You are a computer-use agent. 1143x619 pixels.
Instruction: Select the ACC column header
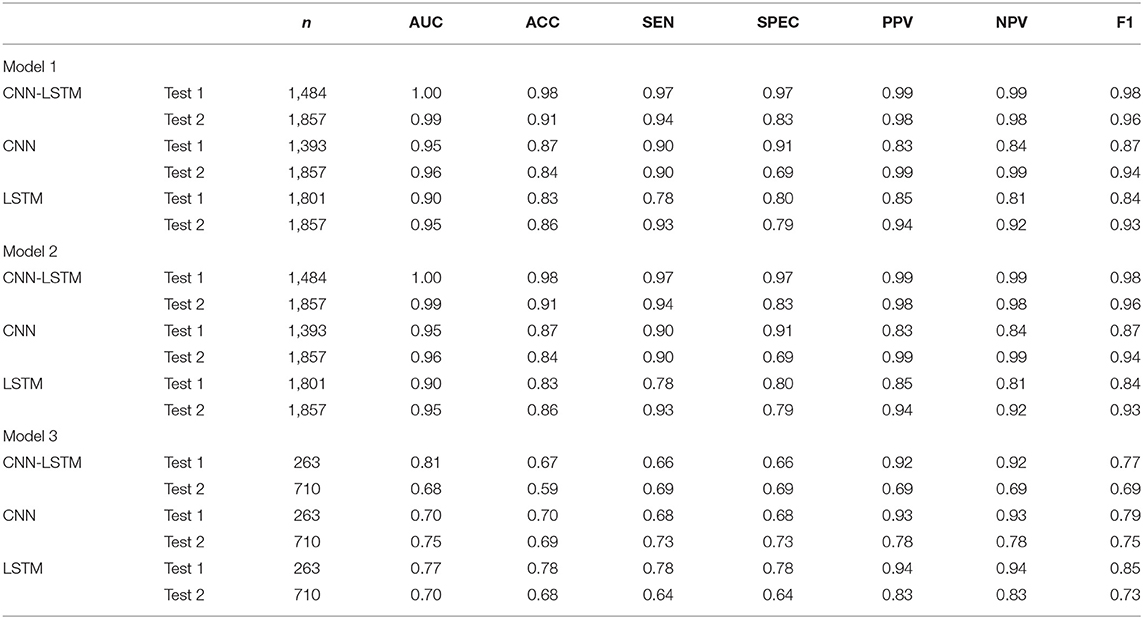click(542, 22)
